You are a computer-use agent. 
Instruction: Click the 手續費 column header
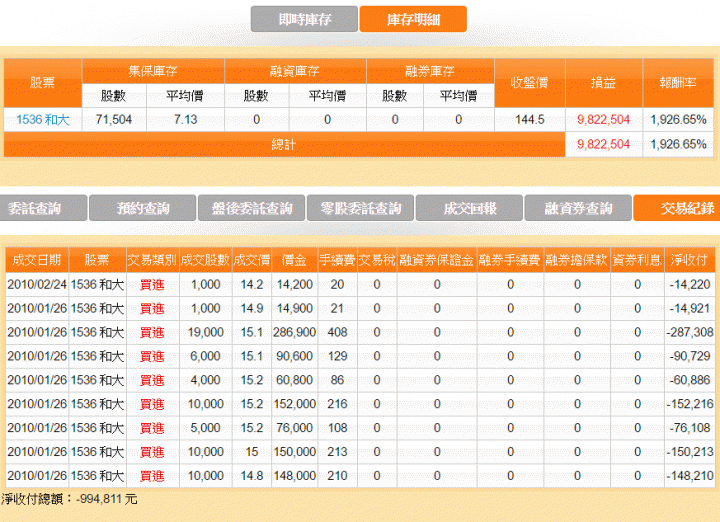[x=337, y=260]
